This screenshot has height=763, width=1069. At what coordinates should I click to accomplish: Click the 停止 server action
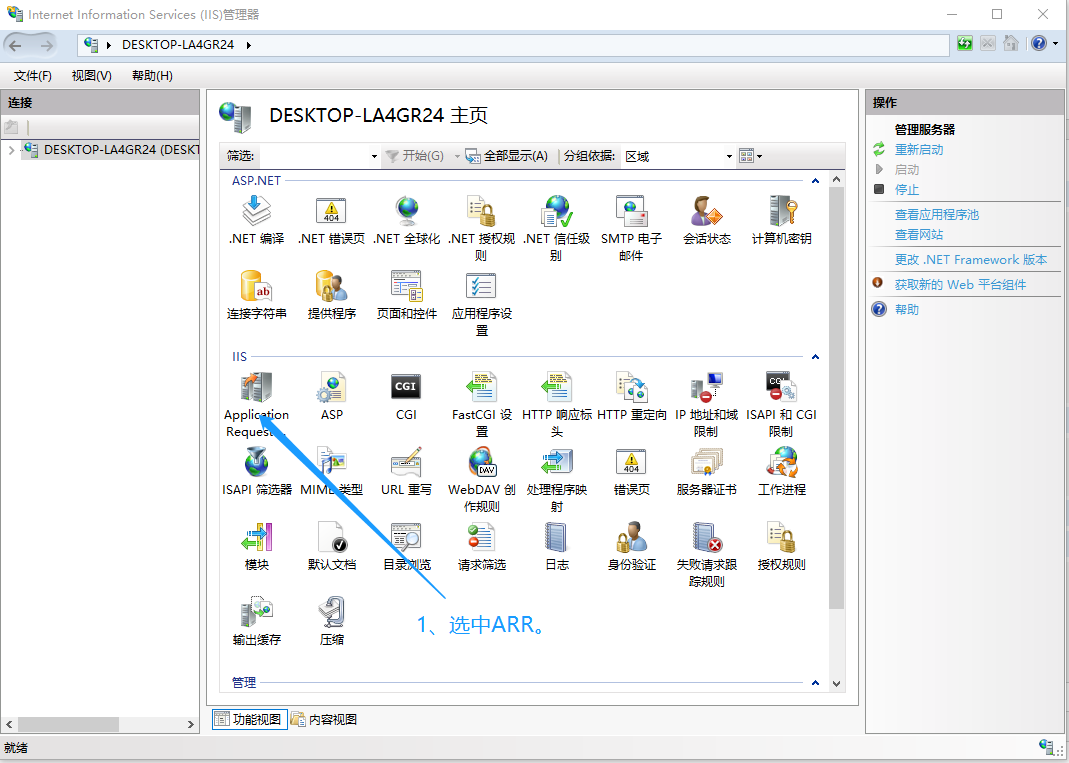[x=907, y=190]
